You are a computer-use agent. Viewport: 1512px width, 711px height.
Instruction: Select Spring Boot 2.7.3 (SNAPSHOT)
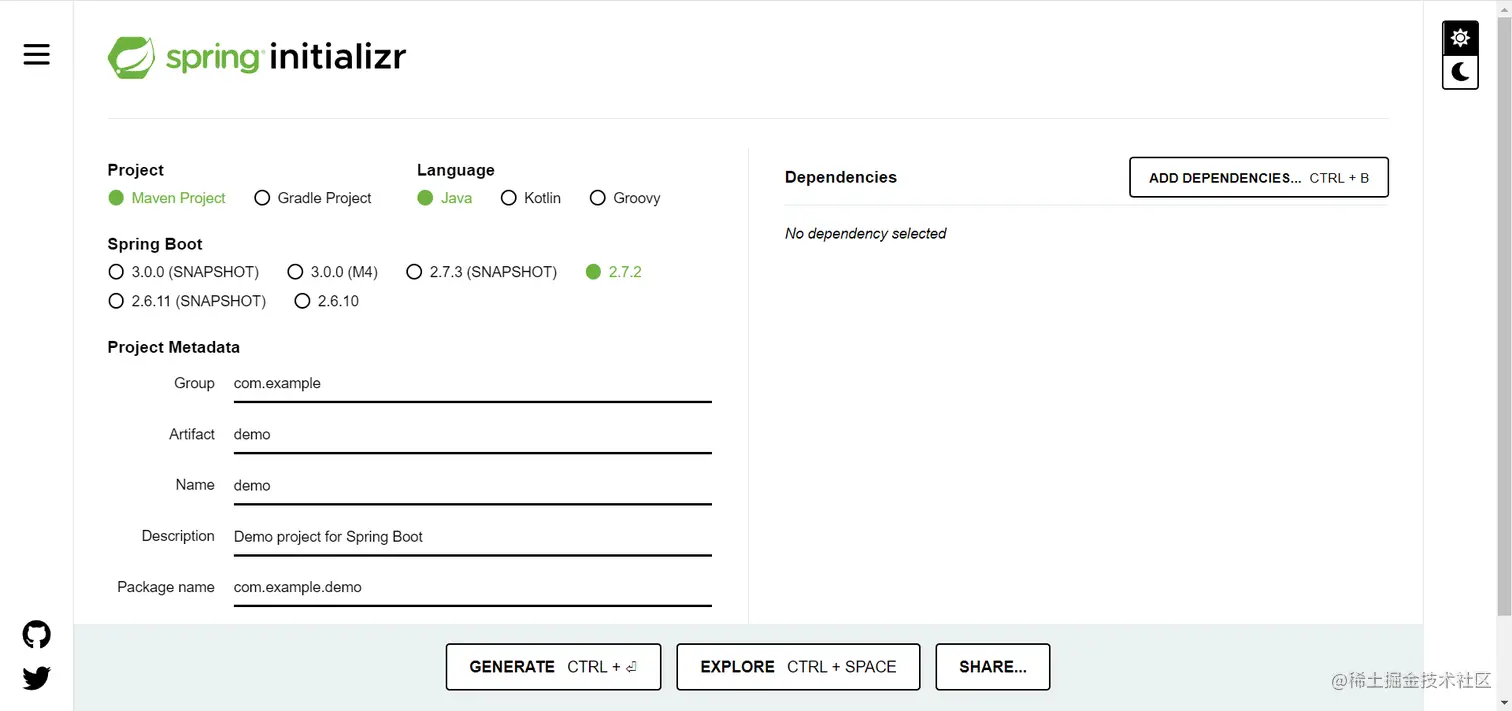482,272
